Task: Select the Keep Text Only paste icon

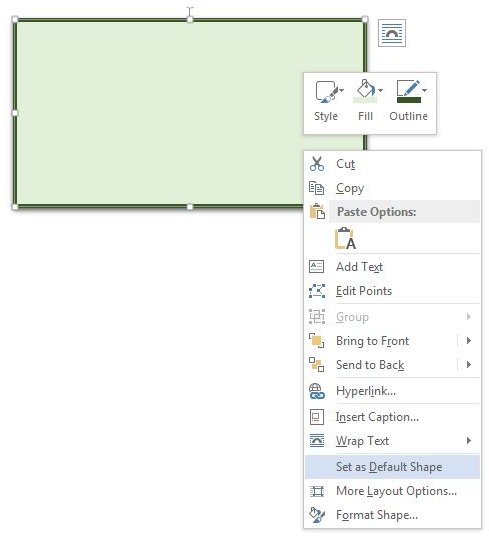Action: pos(346,238)
